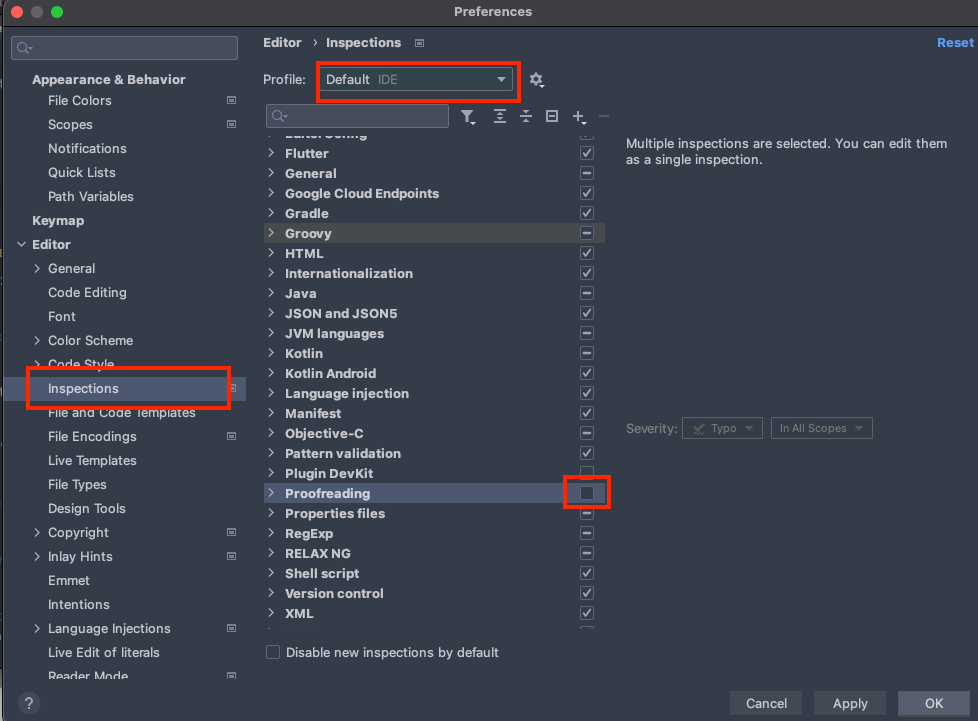Open Emmet settings in sidebar
This screenshot has height=721, width=978.
point(69,581)
